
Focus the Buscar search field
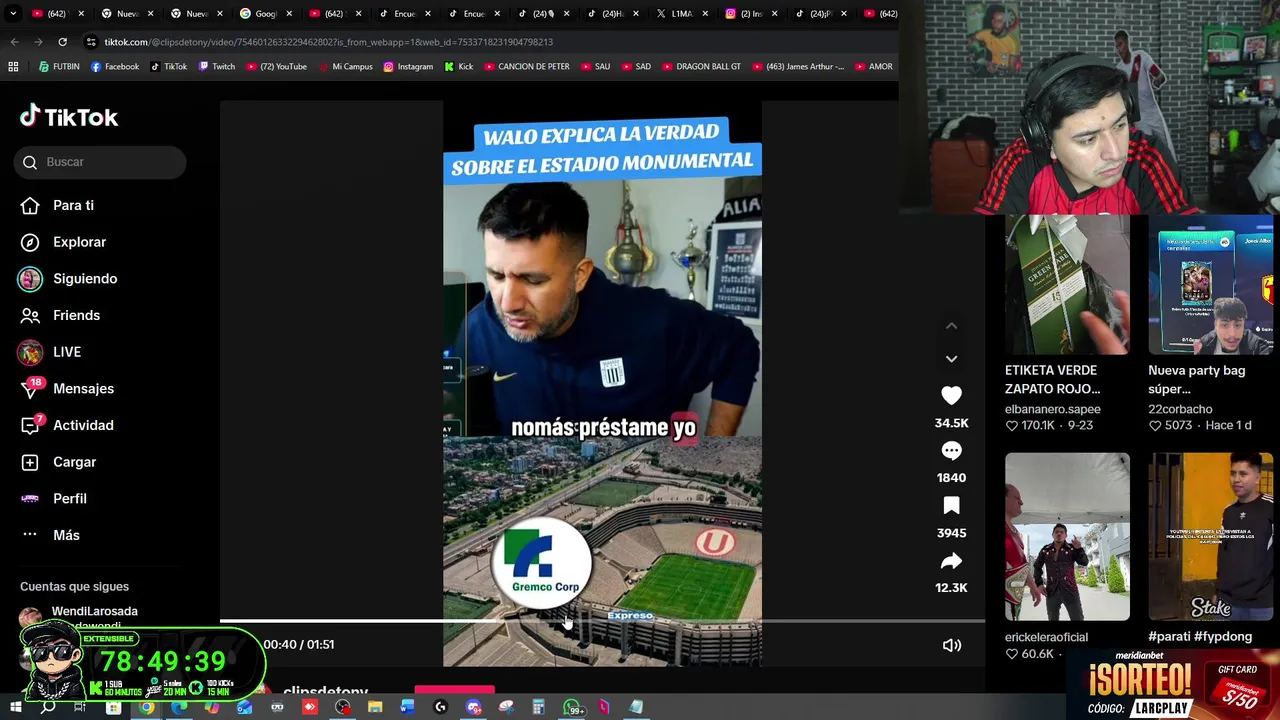[100, 162]
